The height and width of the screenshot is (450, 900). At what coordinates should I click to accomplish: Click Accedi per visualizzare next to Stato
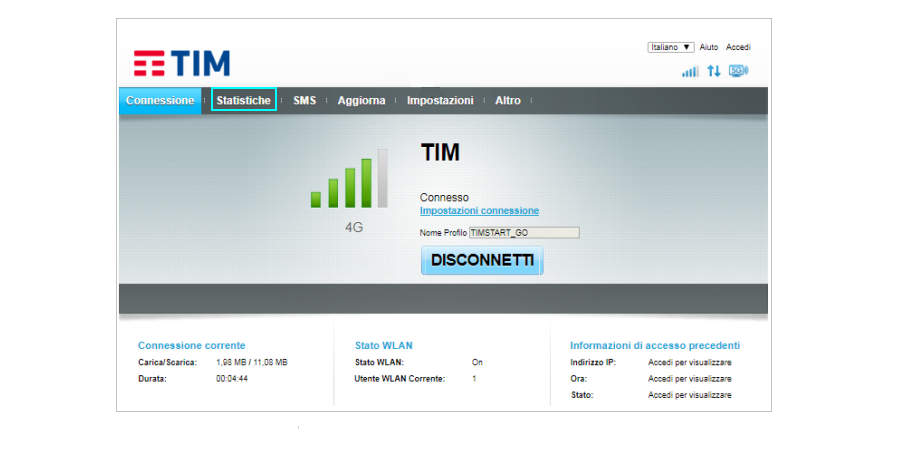pyautogui.click(x=690, y=395)
